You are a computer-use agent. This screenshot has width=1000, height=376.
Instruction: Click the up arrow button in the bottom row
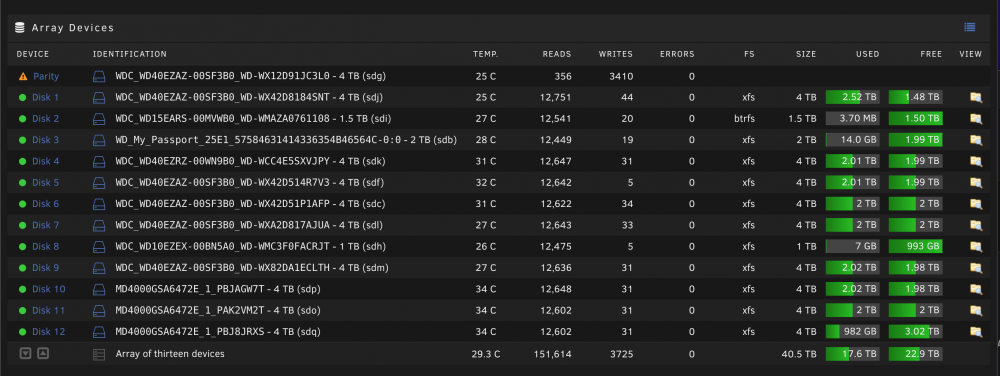[x=43, y=353]
